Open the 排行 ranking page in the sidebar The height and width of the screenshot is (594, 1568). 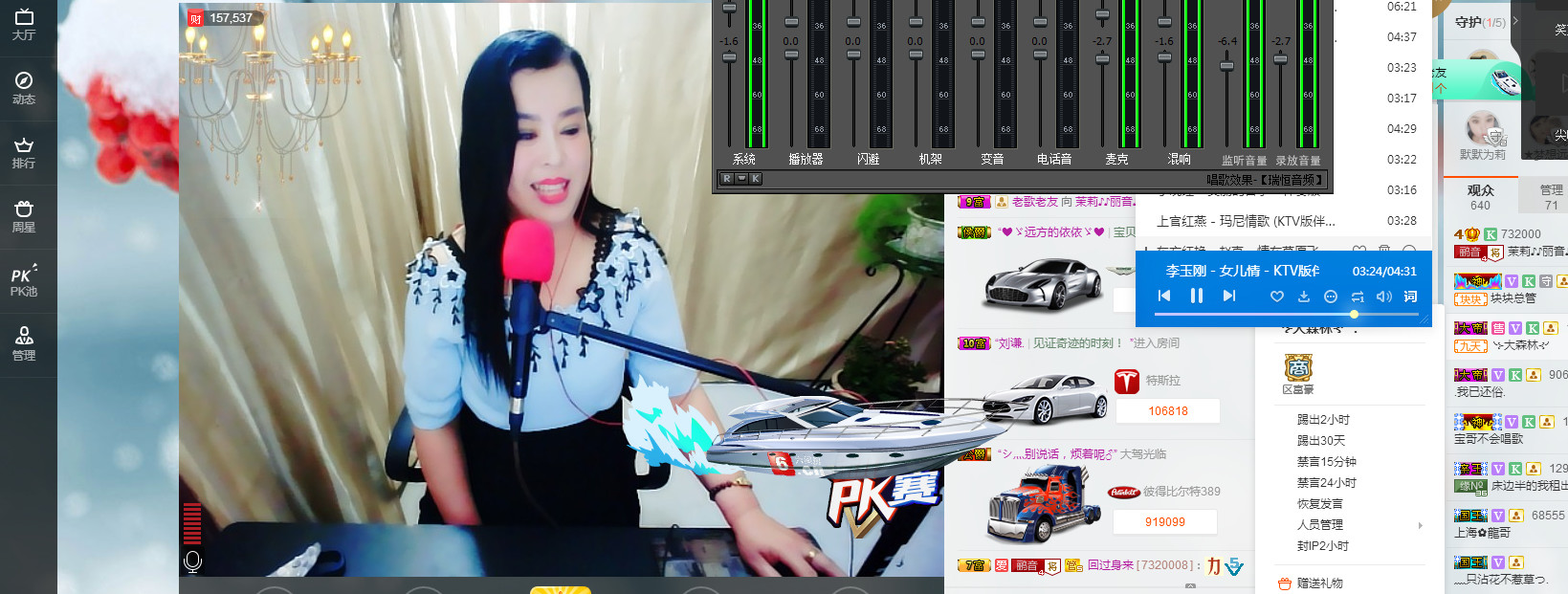tap(24, 153)
